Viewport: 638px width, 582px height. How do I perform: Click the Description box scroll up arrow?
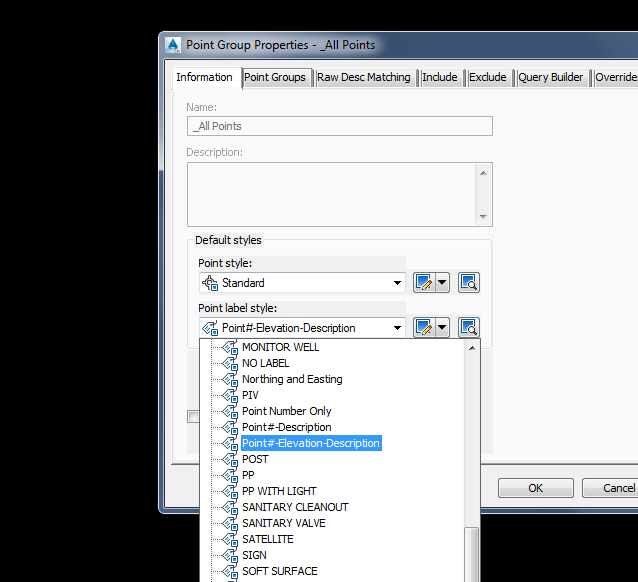tap(483, 173)
